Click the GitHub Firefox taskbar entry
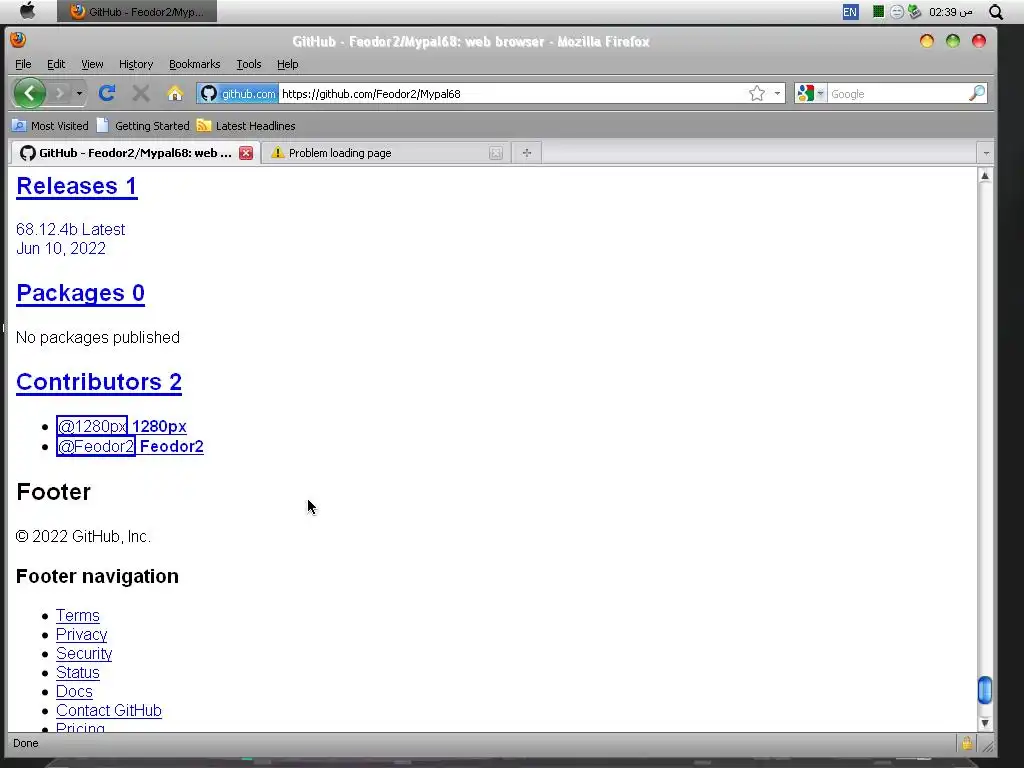1024x768 pixels. 136,12
